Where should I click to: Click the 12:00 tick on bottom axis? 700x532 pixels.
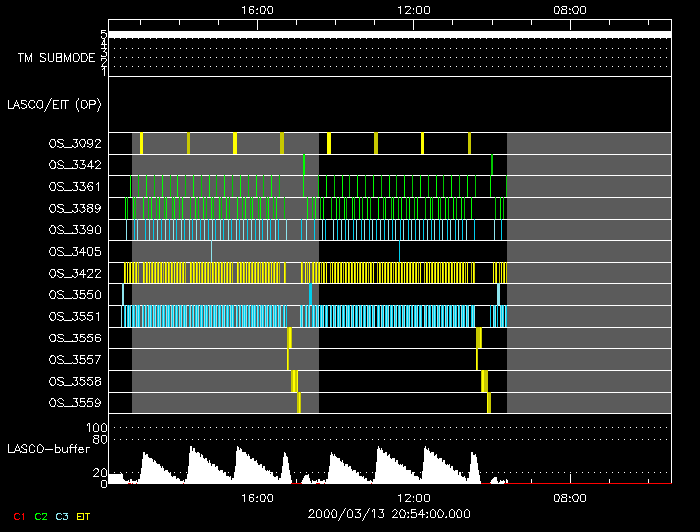tap(414, 498)
